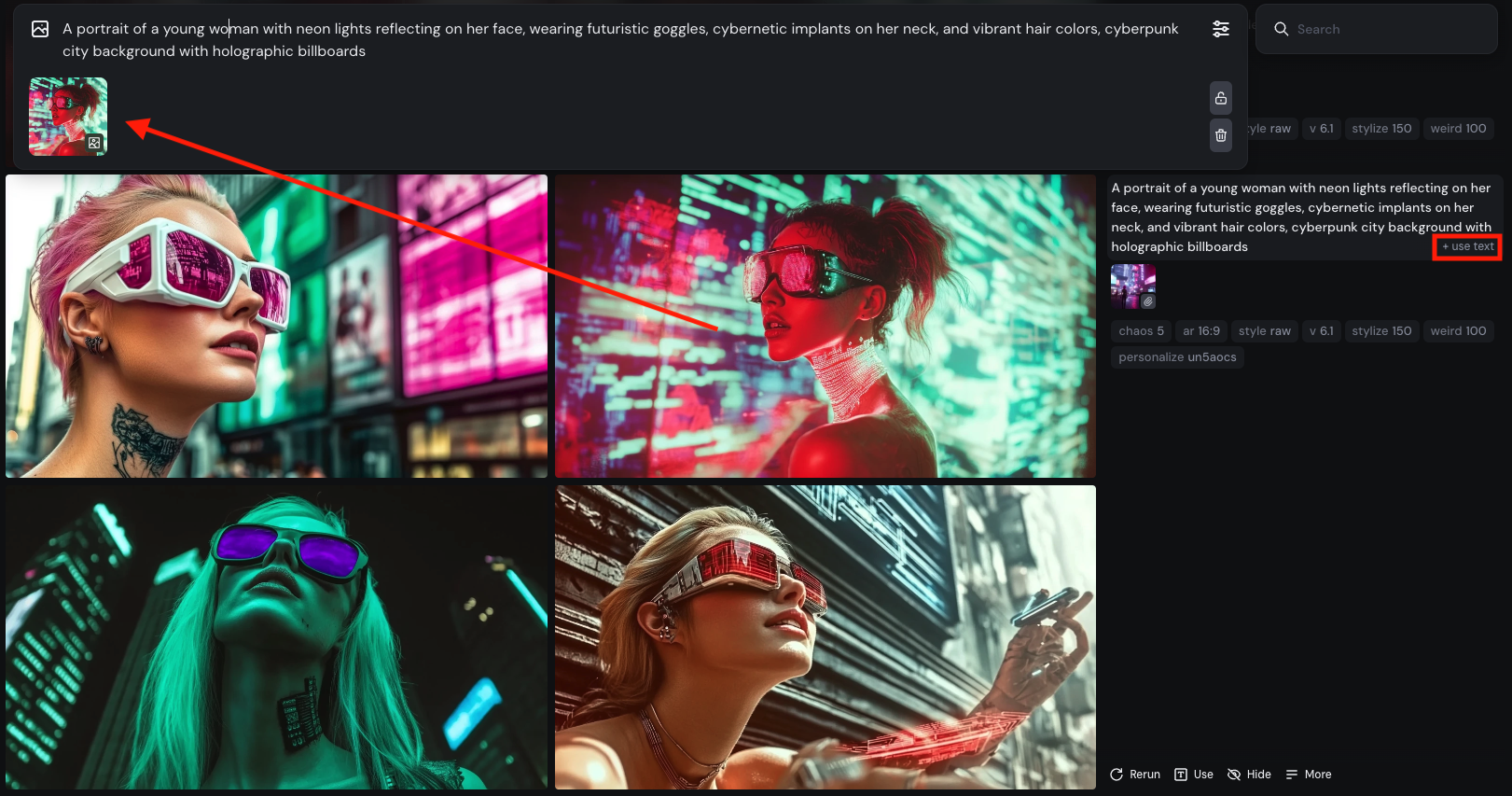The width and height of the screenshot is (1512, 796).
Task: Click the lock icon beside image reference
Action: point(1220,98)
